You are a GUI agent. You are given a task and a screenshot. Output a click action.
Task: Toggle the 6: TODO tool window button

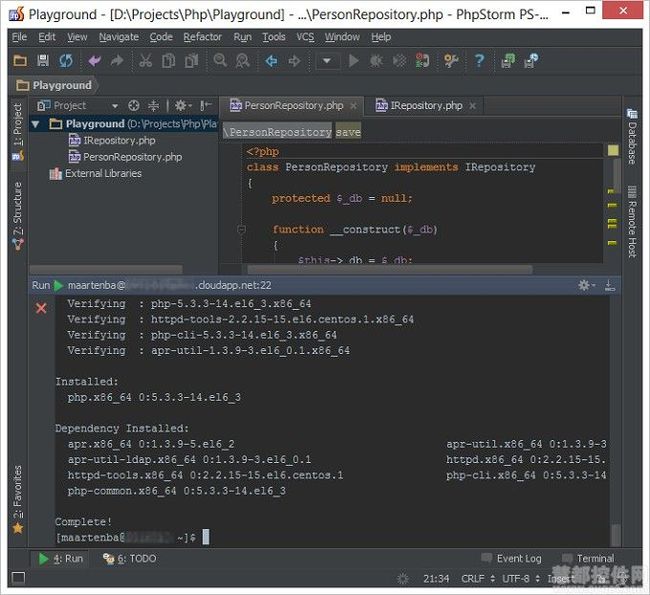coord(130,559)
